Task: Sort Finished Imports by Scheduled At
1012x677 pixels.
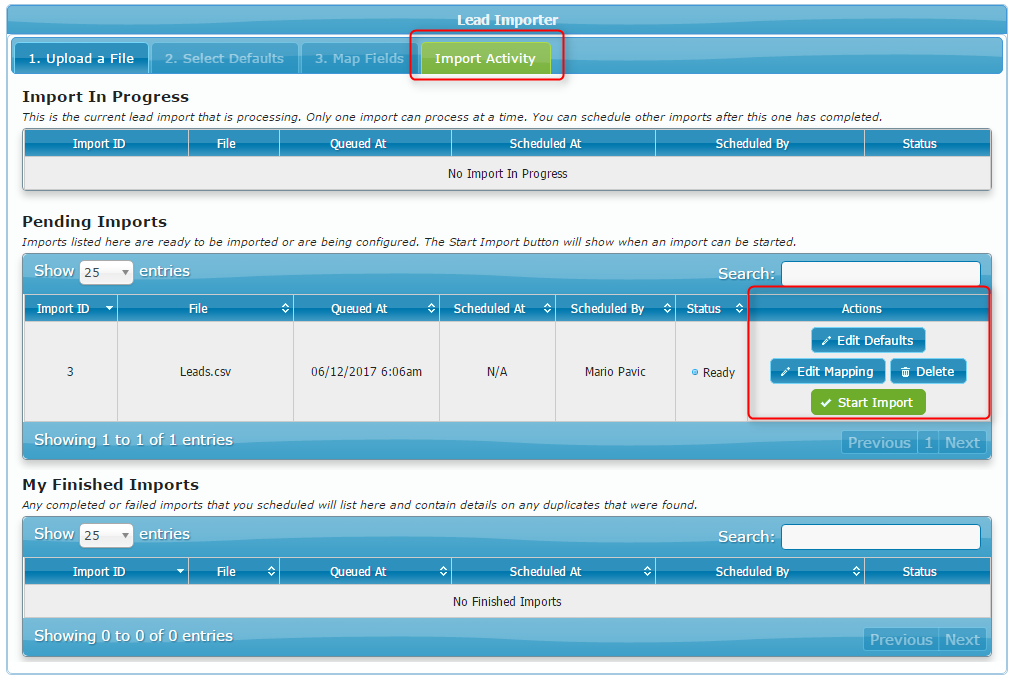Action: [x=553, y=571]
